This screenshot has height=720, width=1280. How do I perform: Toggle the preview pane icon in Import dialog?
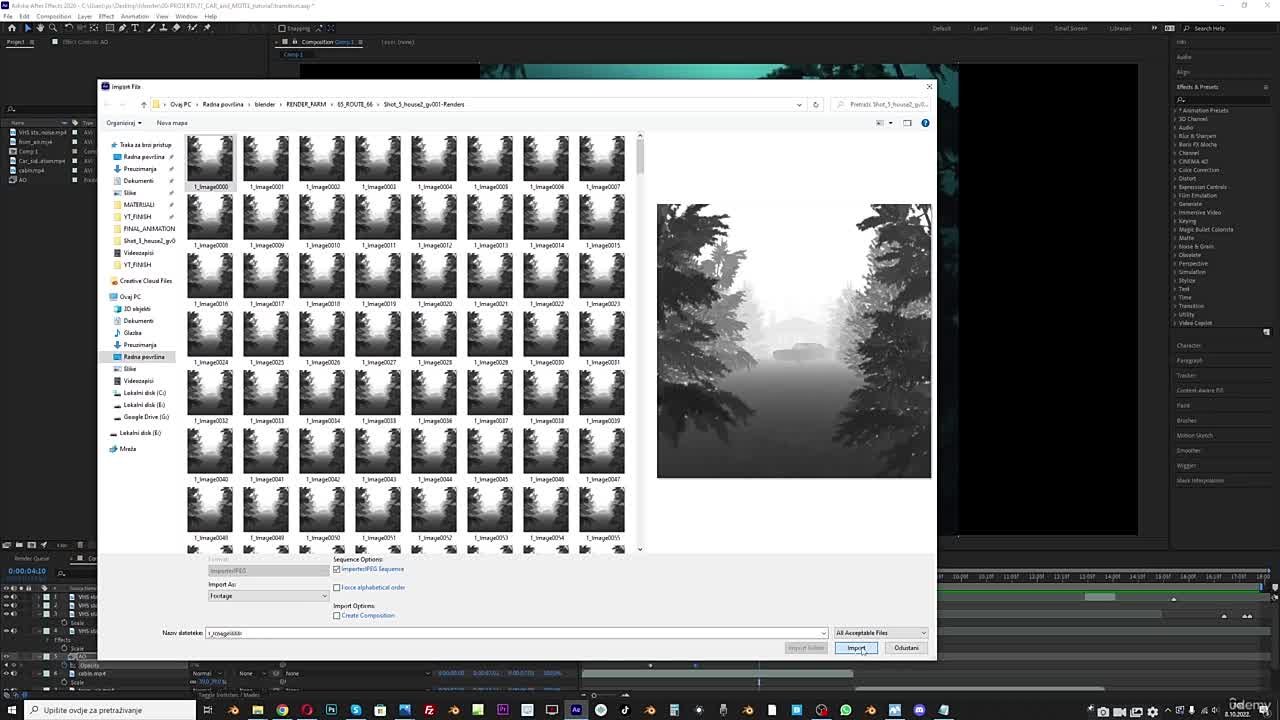click(x=907, y=123)
